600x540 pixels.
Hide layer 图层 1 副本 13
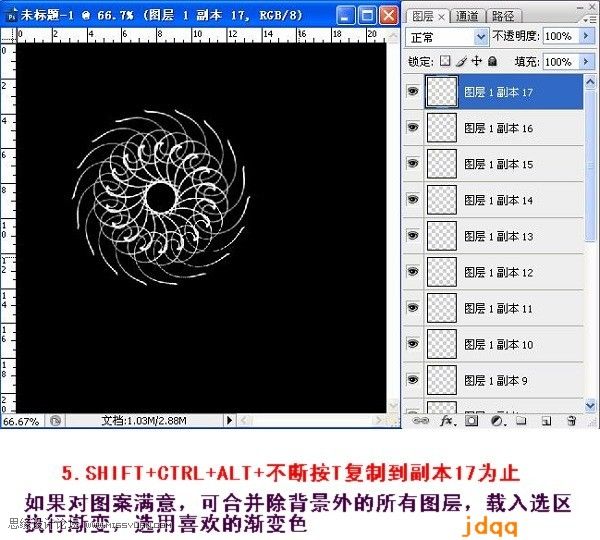coord(412,235)
